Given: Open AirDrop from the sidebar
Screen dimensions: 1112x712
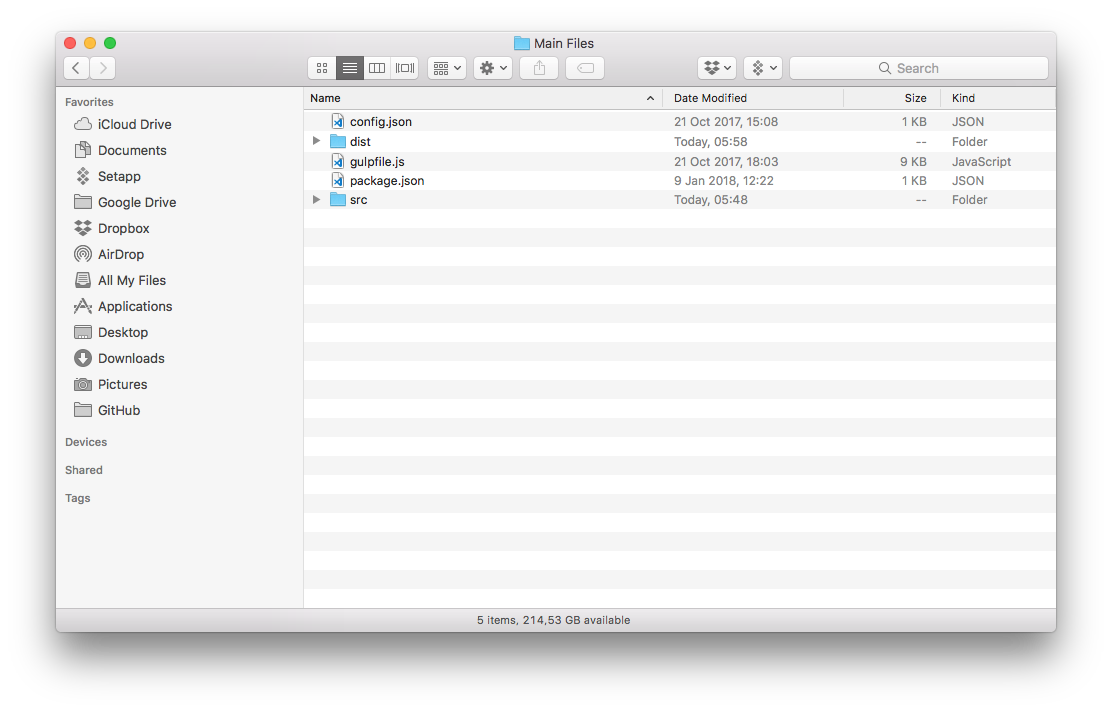Looking at the screenshot, I should pos(109,254).
